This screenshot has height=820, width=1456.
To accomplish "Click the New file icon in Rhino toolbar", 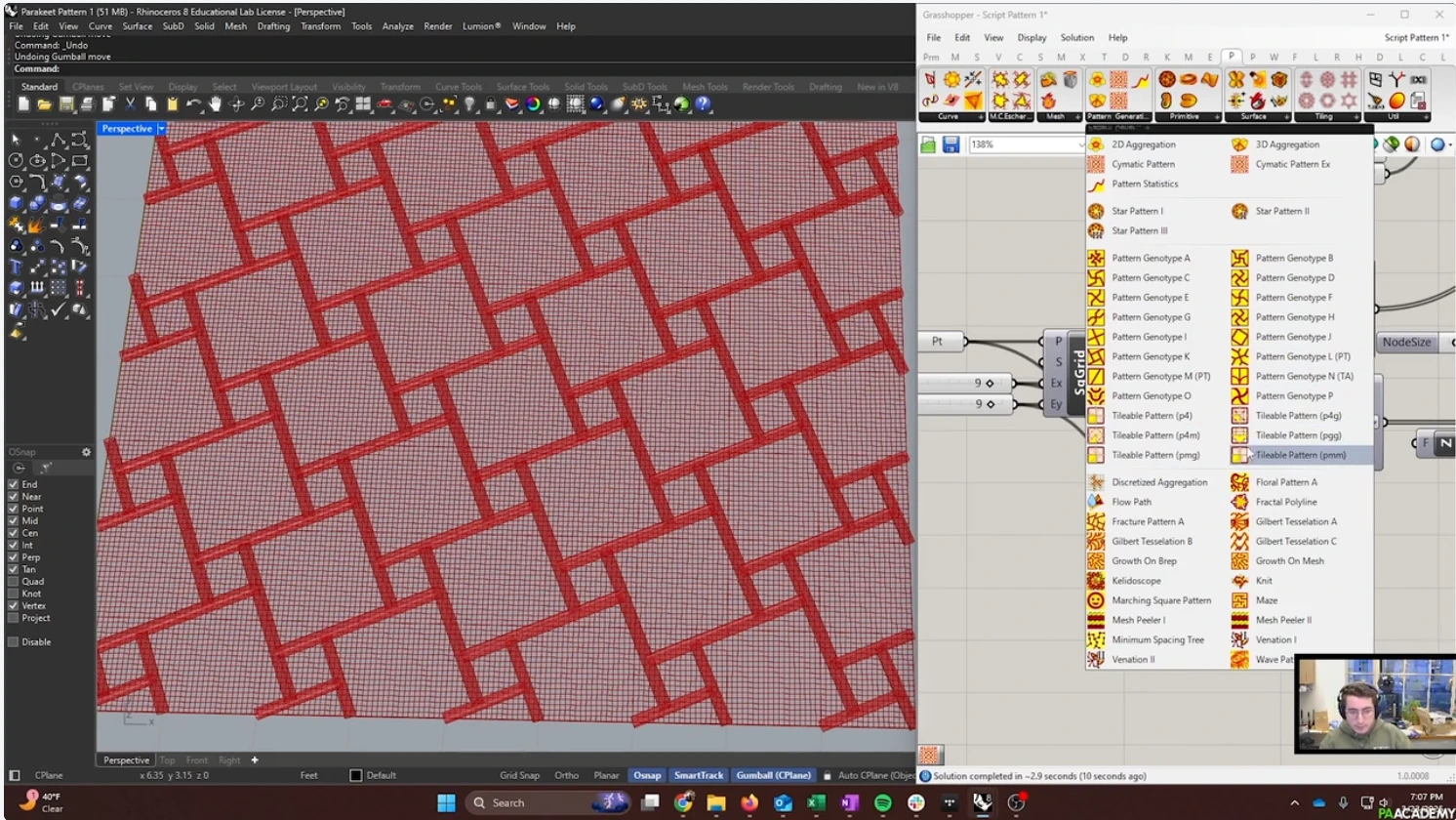I will tap(23, 104).
